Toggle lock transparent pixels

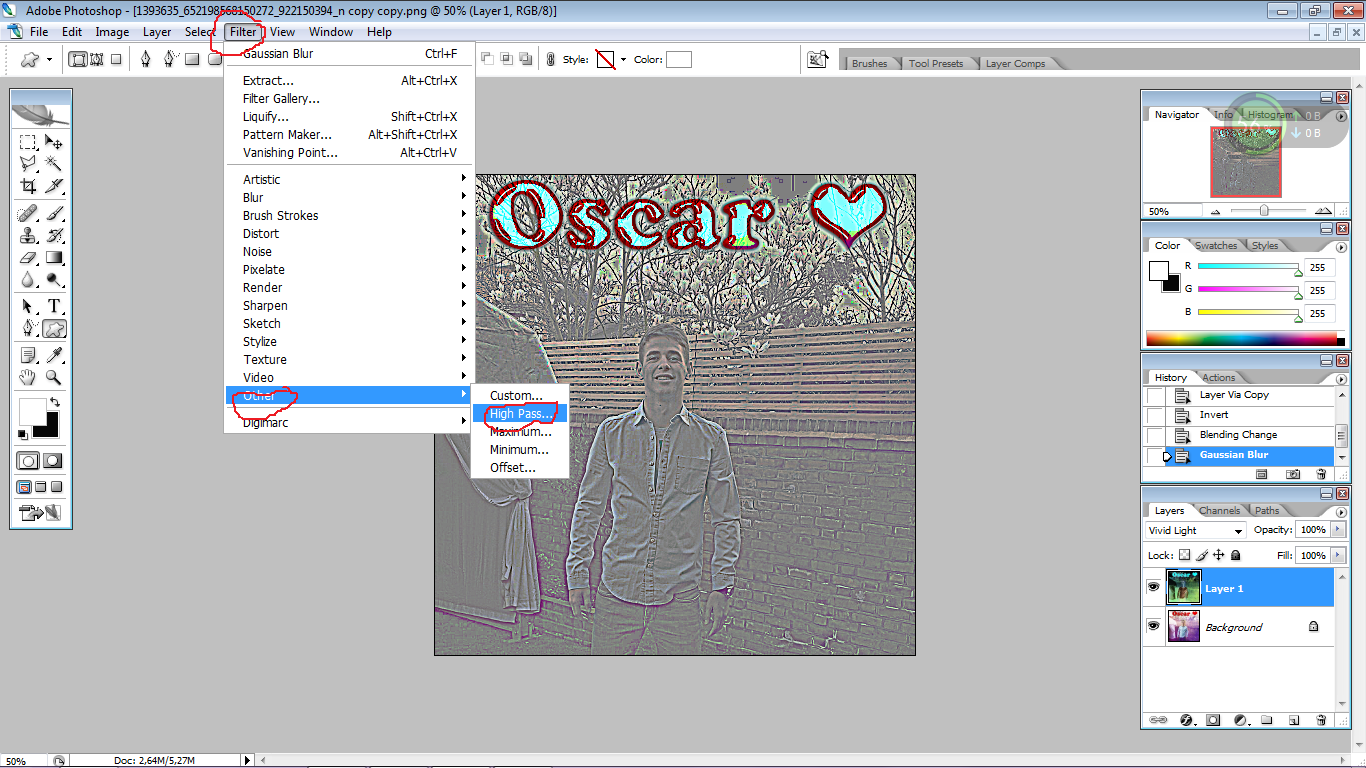coord(1185,555)
